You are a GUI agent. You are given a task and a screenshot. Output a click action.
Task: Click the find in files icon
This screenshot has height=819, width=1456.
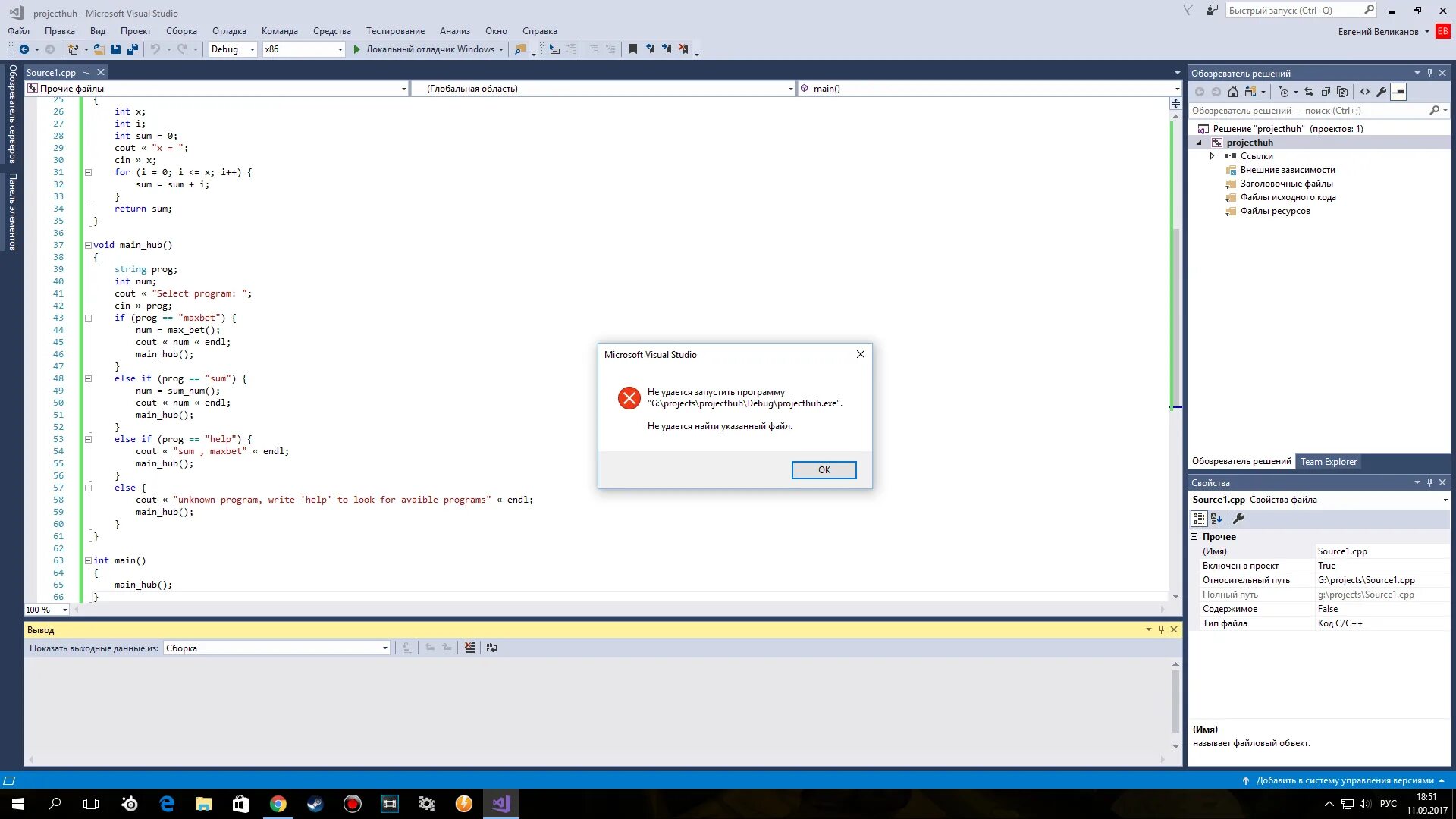coord(520,49)
